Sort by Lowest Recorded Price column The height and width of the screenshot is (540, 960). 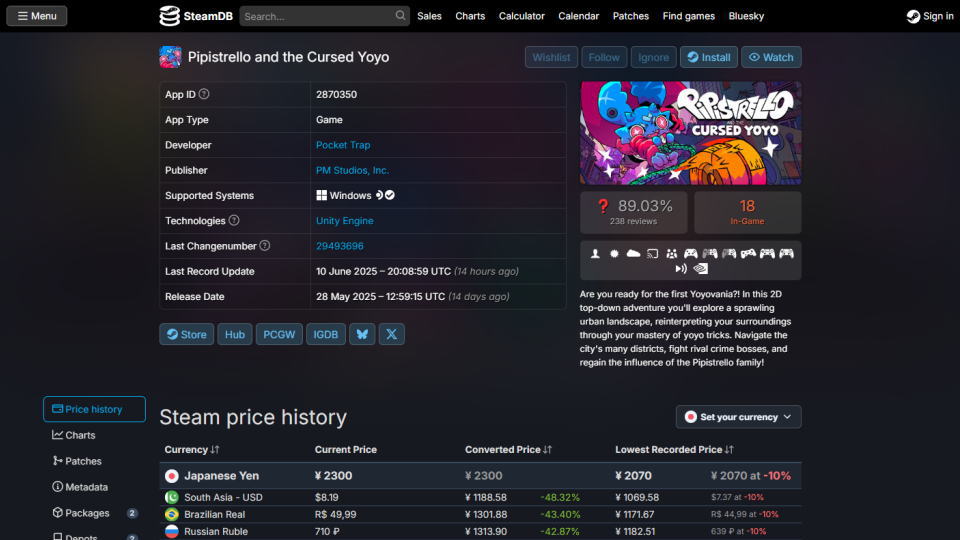click(x=674, y=449)
